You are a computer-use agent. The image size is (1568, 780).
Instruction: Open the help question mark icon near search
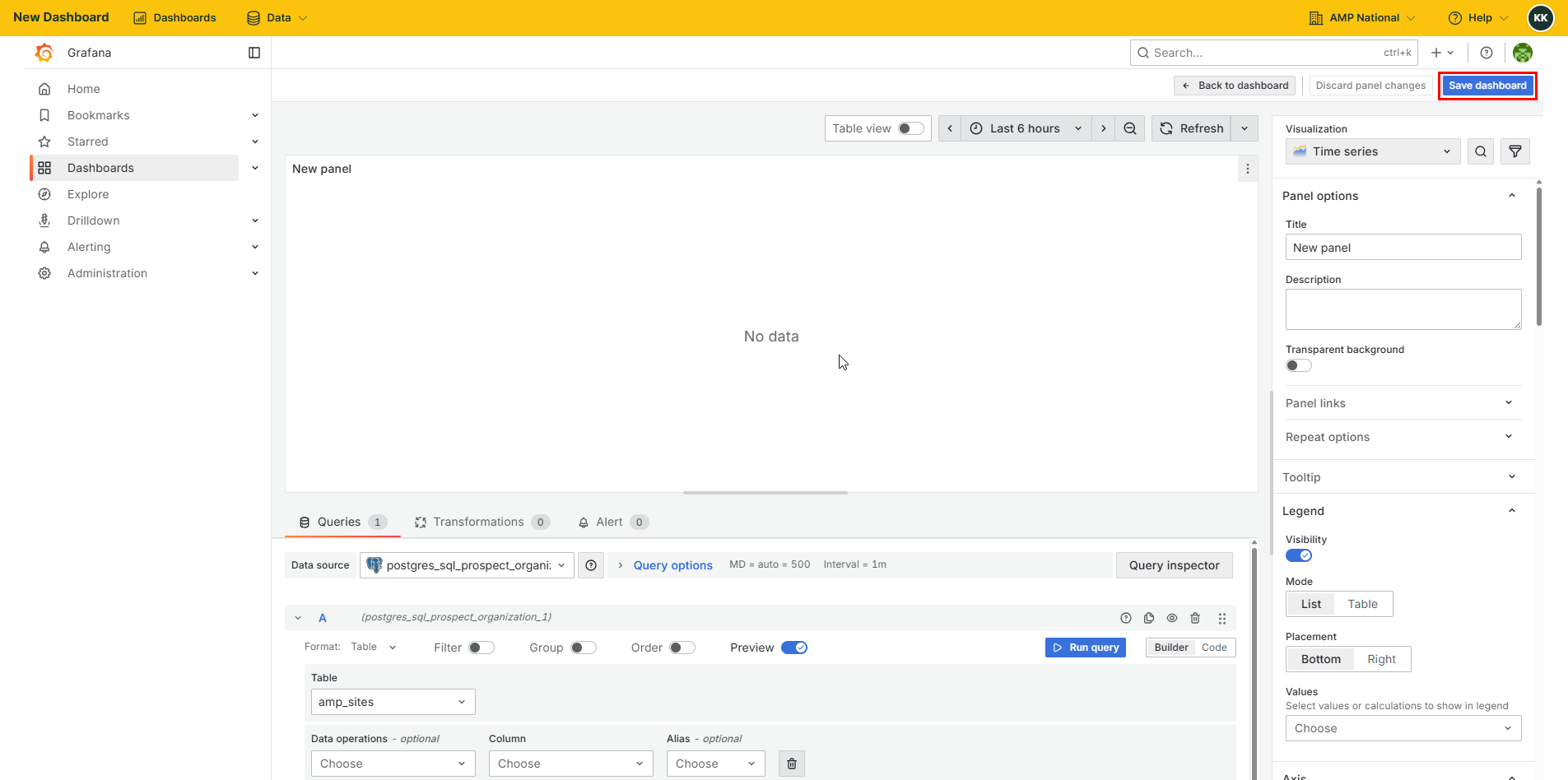(1487, 53)
